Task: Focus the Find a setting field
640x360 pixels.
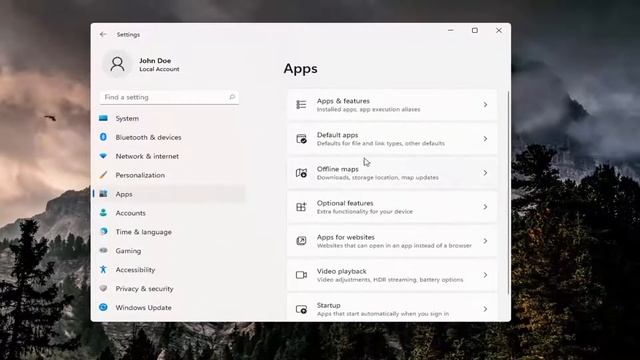Action: click(169, 97)
